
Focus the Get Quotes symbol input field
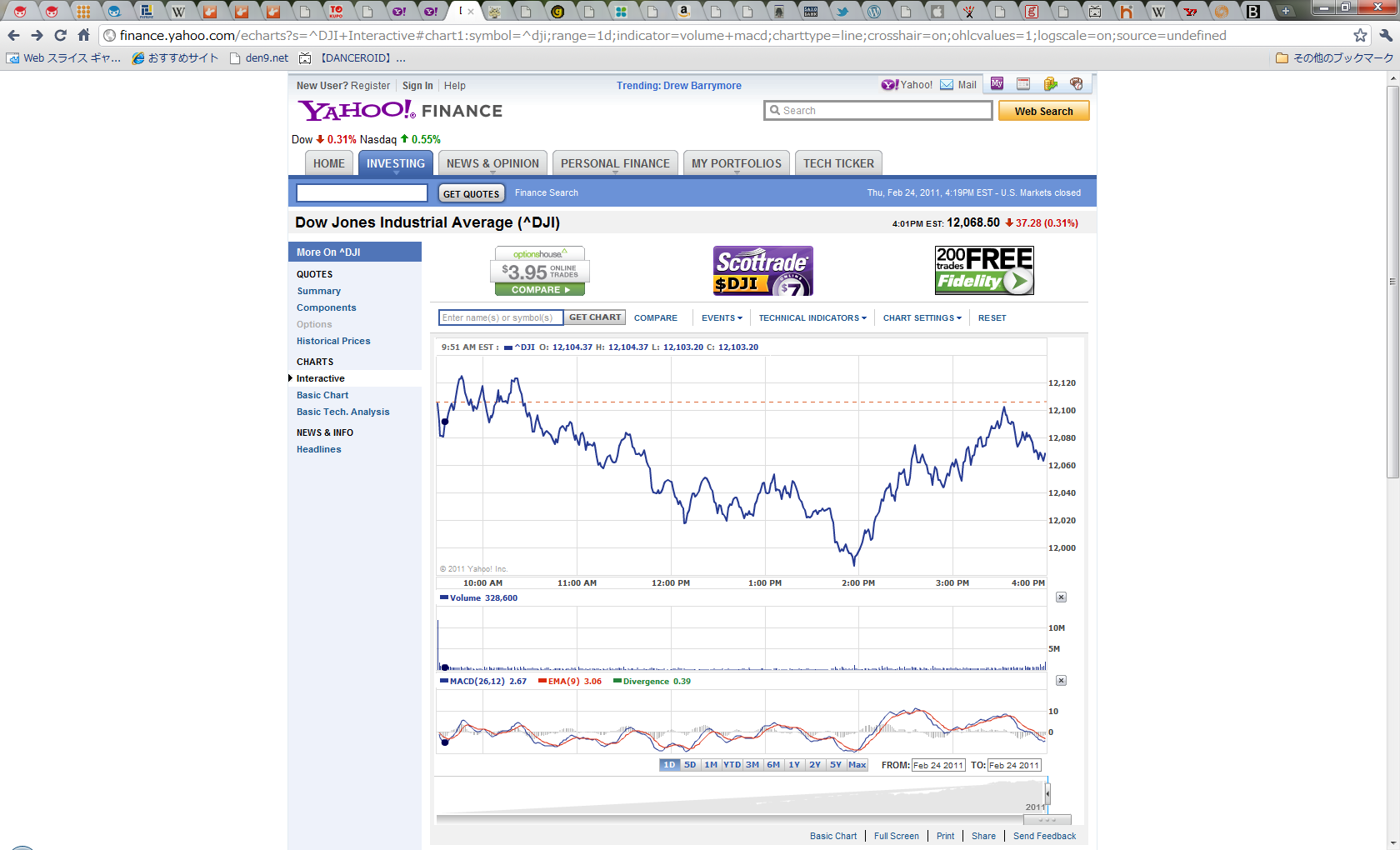pos(362,193)
